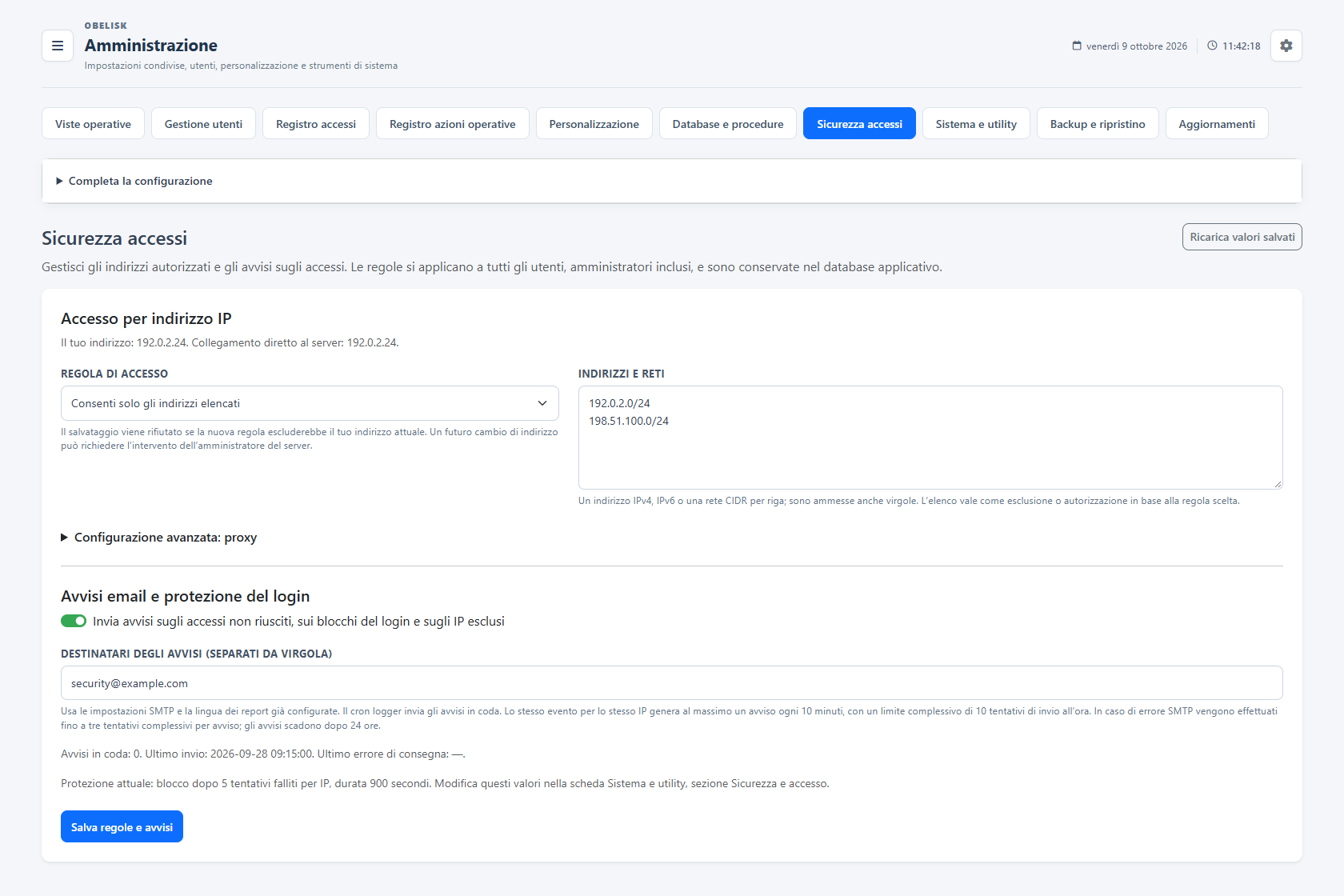
Task: Open the hamburger navigation menu
Action: (x=58, y=46)
